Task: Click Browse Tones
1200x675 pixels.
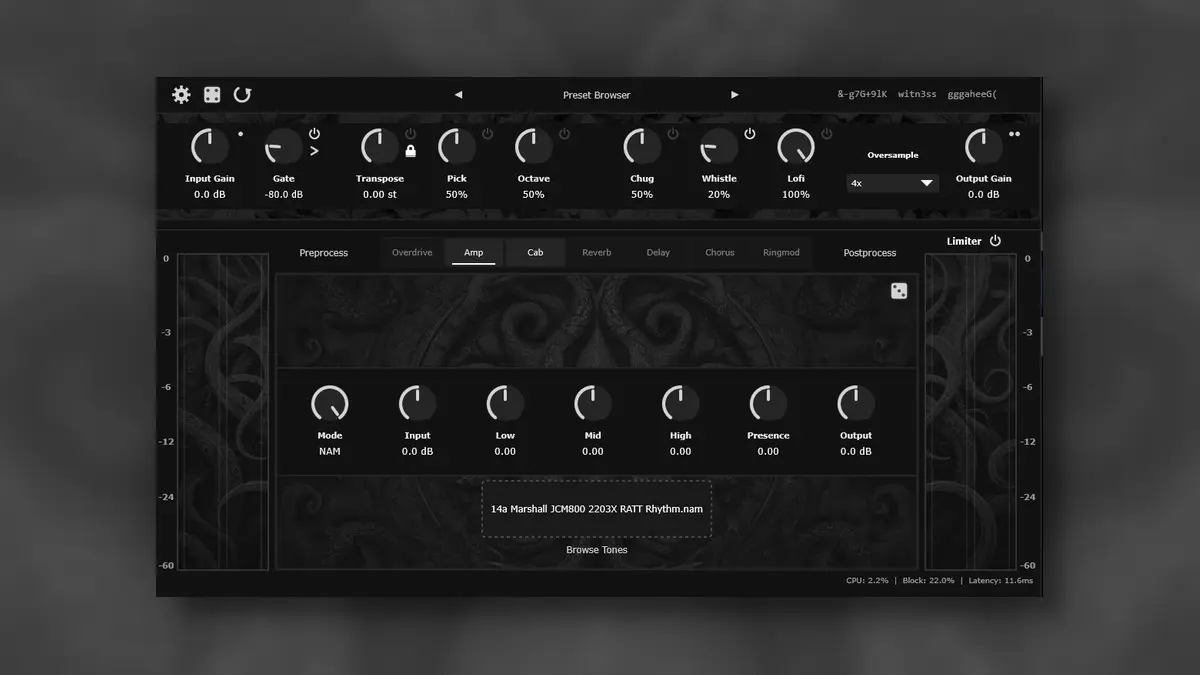Action: (x=597, y=550)
